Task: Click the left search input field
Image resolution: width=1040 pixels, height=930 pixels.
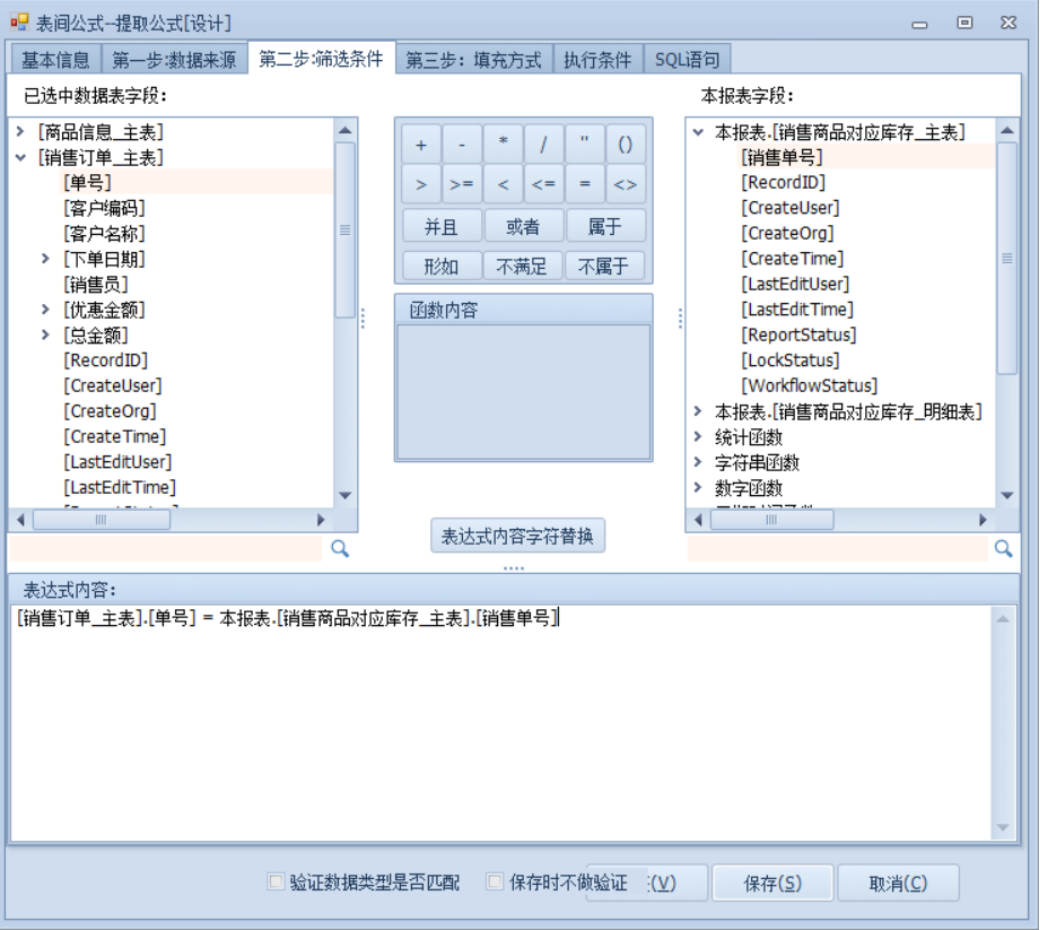Action: [166, 548]
